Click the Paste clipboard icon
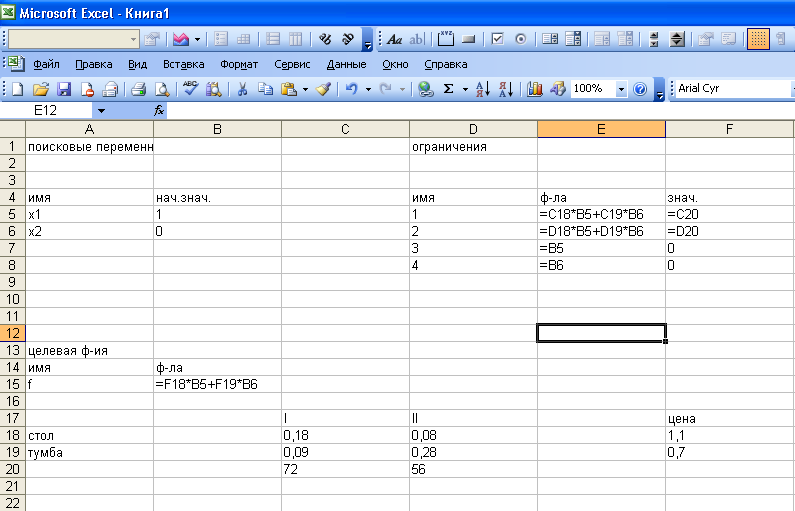This screenshot has height=511, width=795. click(288, 89)
